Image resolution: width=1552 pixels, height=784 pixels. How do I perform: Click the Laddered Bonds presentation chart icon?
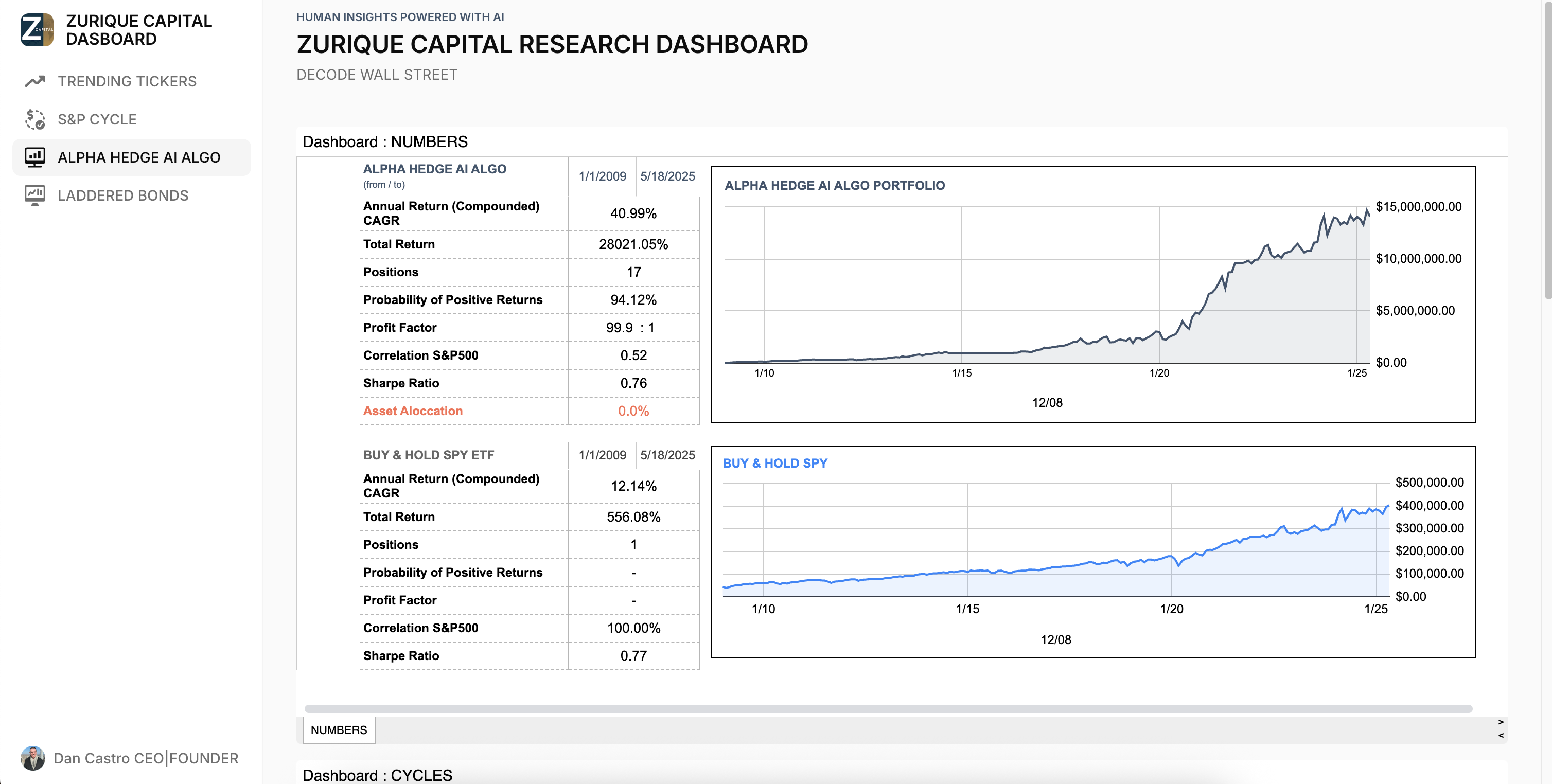pyautogui.click(x=35, y=195)
